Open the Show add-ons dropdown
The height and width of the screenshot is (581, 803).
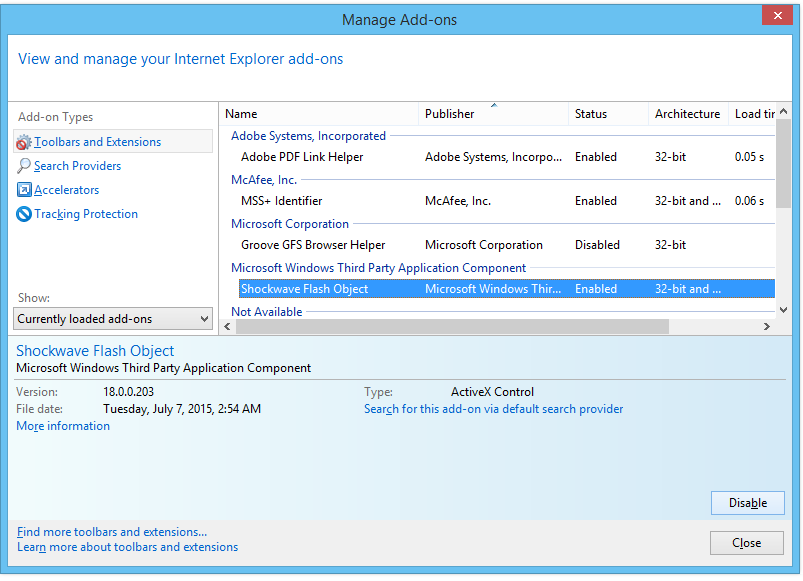click(x=113, y=319)
